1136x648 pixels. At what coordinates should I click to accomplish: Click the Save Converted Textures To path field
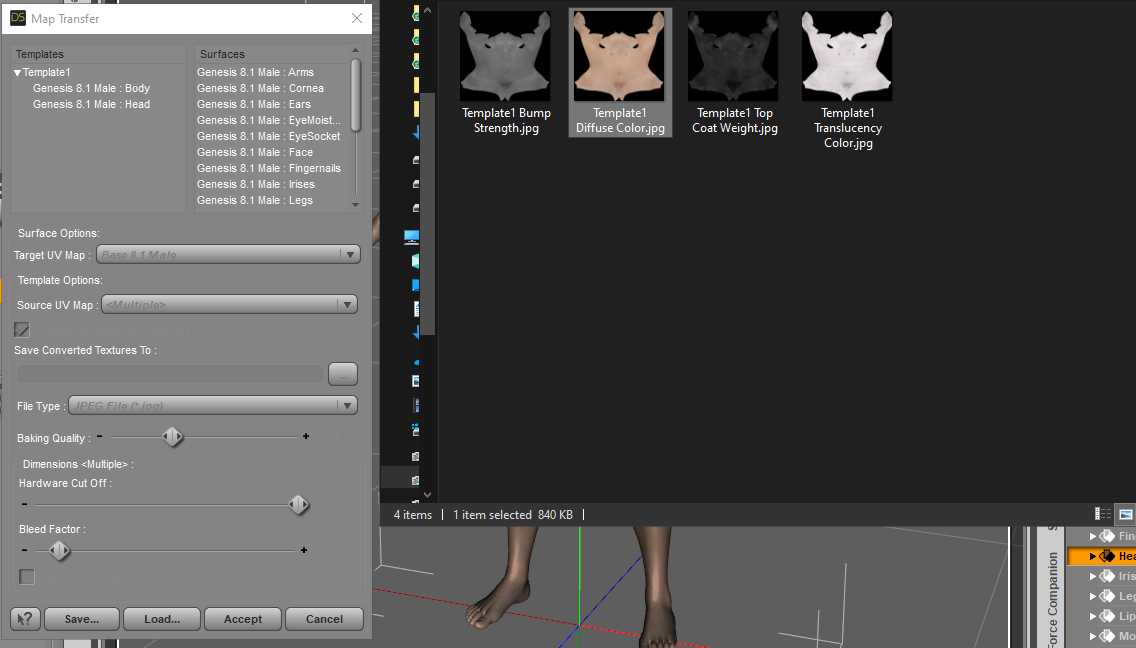[170, 374]
